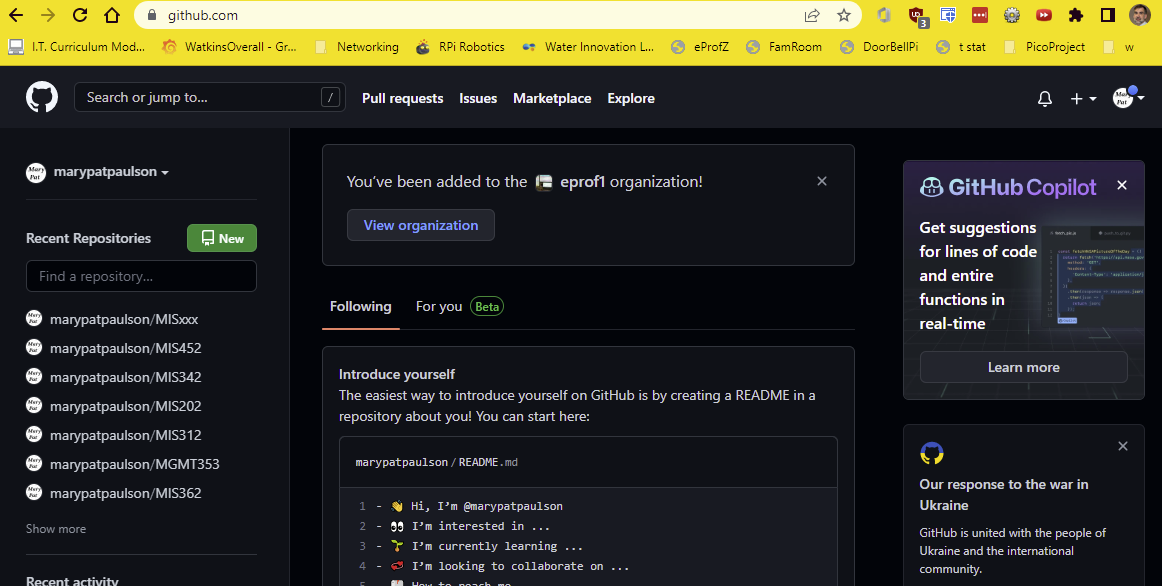Screen dimensions: 1162x586
Task: Click Chrome profile avatar
Action: [1141, 15]
